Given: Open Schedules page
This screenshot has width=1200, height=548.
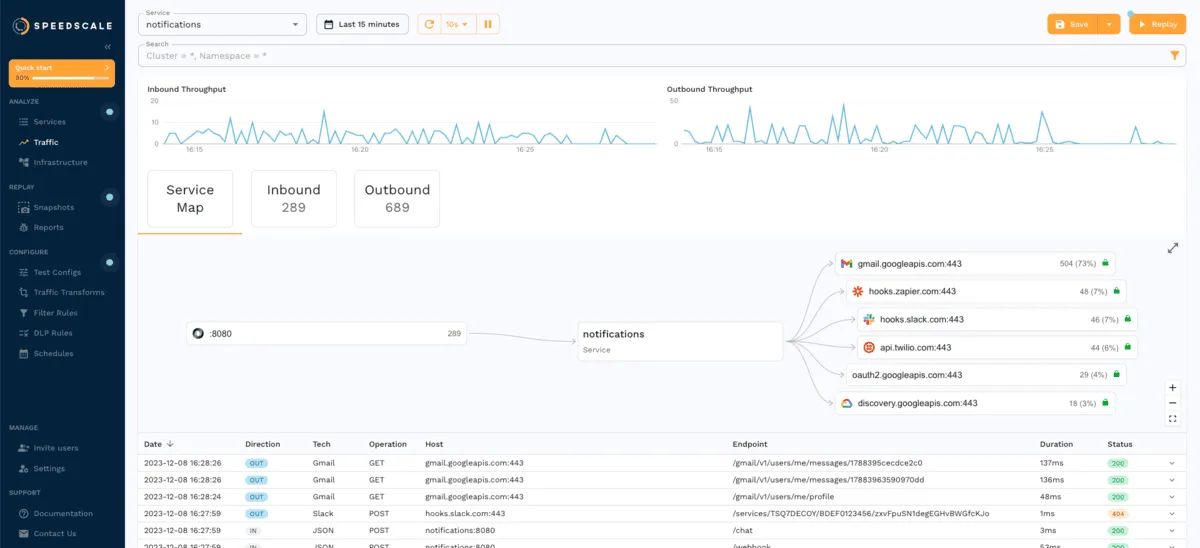Looking at the screenshot, I should pos(53,353).
